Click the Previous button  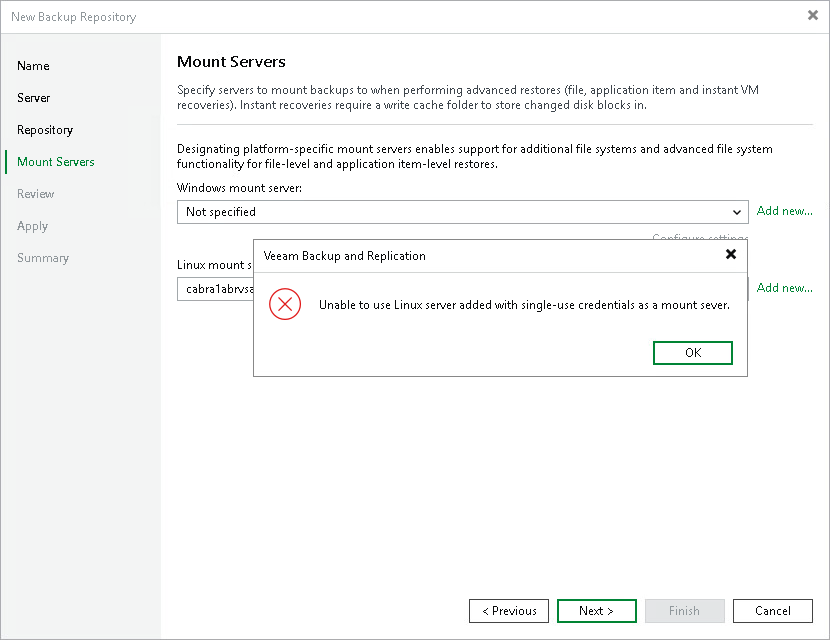pyautogui.click(x=509, y=611)
